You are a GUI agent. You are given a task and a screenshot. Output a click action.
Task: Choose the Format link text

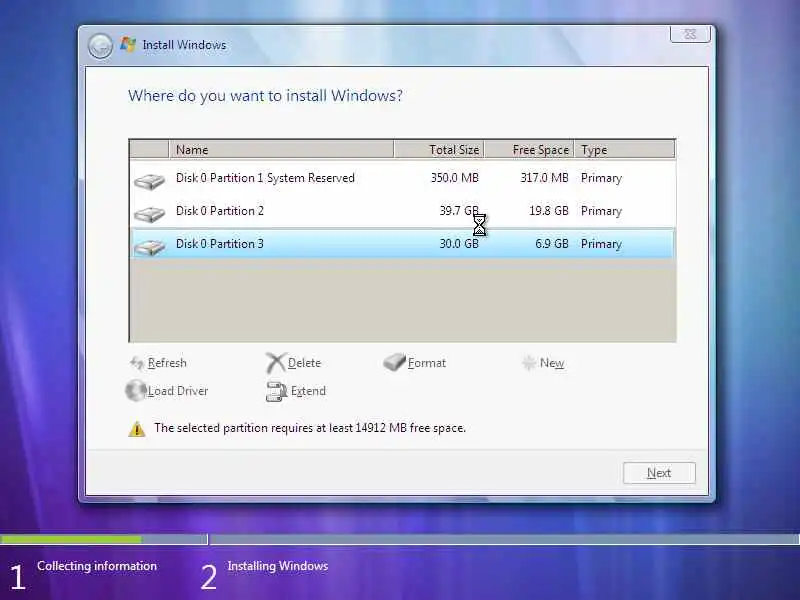click(427, 363)
